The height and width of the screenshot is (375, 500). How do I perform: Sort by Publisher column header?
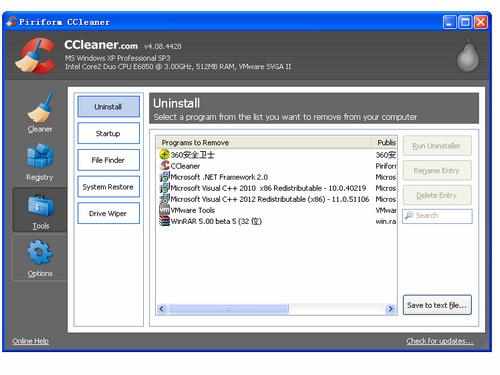[385, 143]
